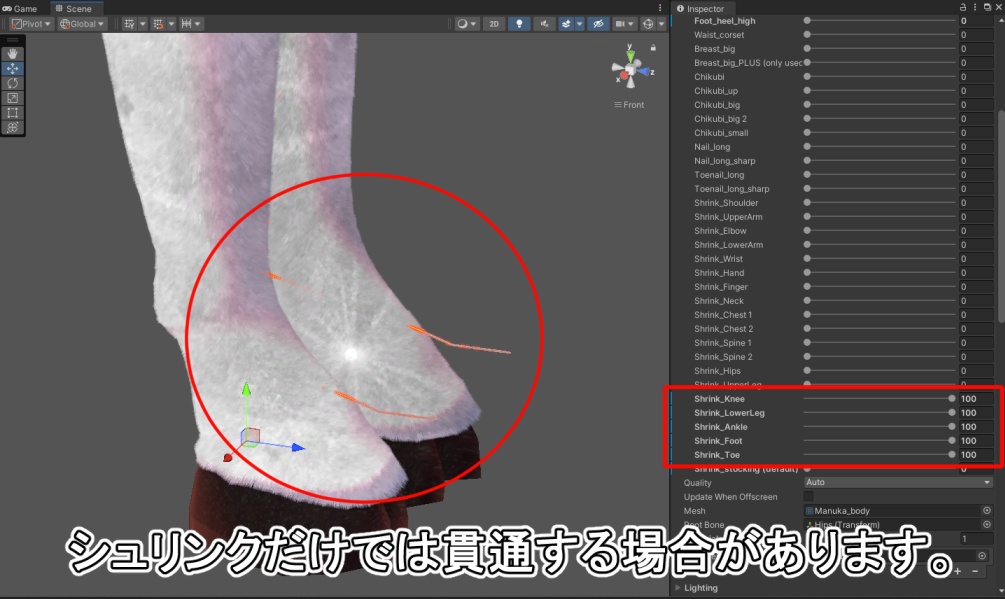Click the scene camera icon
Screen dimensions: 1005x599
tap(620, 24)
